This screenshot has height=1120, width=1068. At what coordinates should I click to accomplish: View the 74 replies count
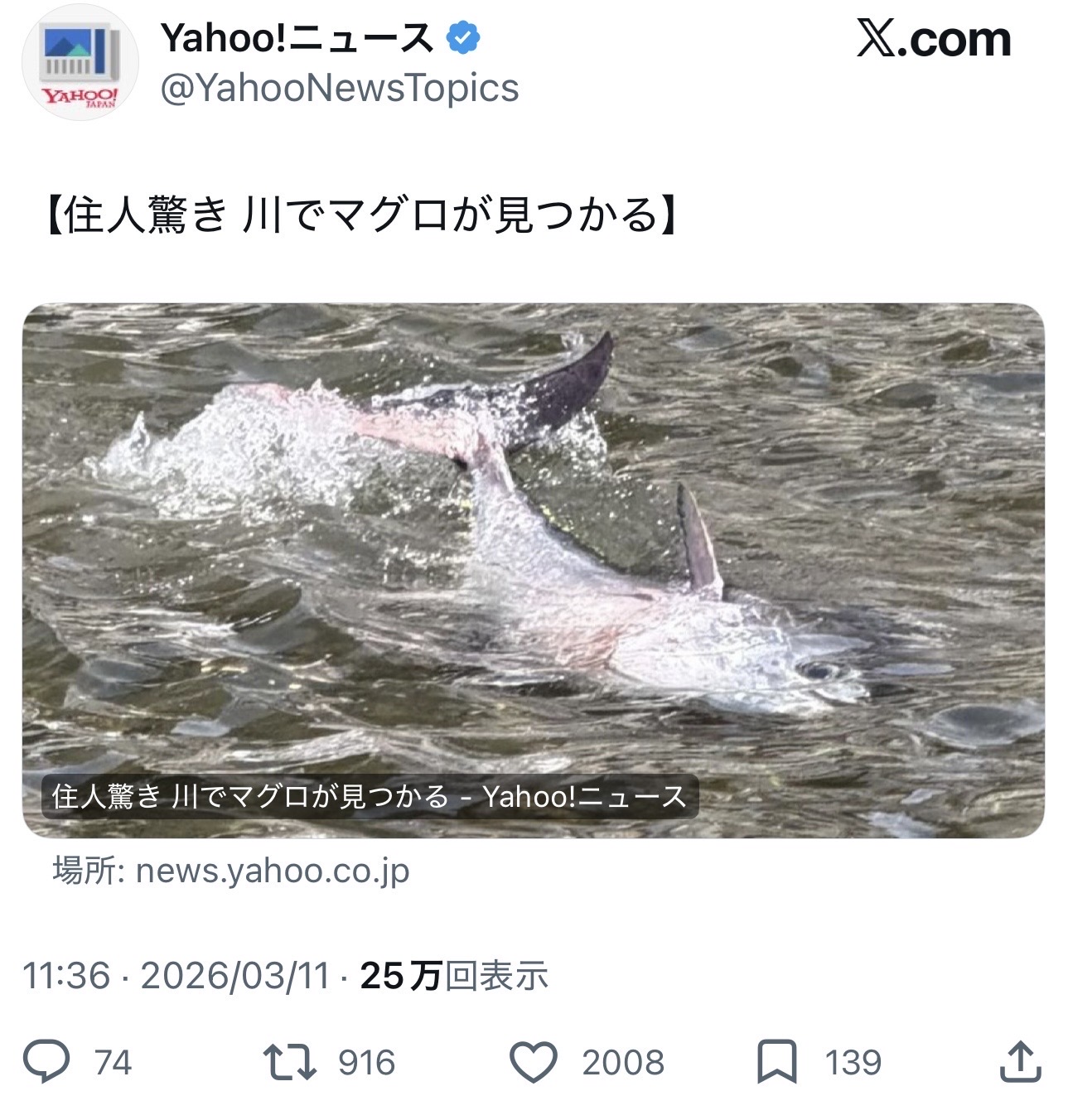point(113,1063)
